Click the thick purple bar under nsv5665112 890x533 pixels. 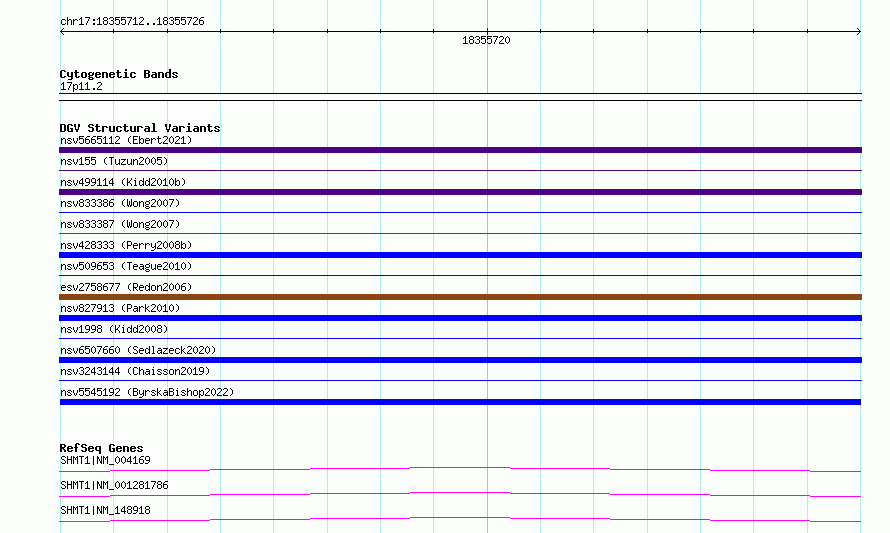click(460, 150)
